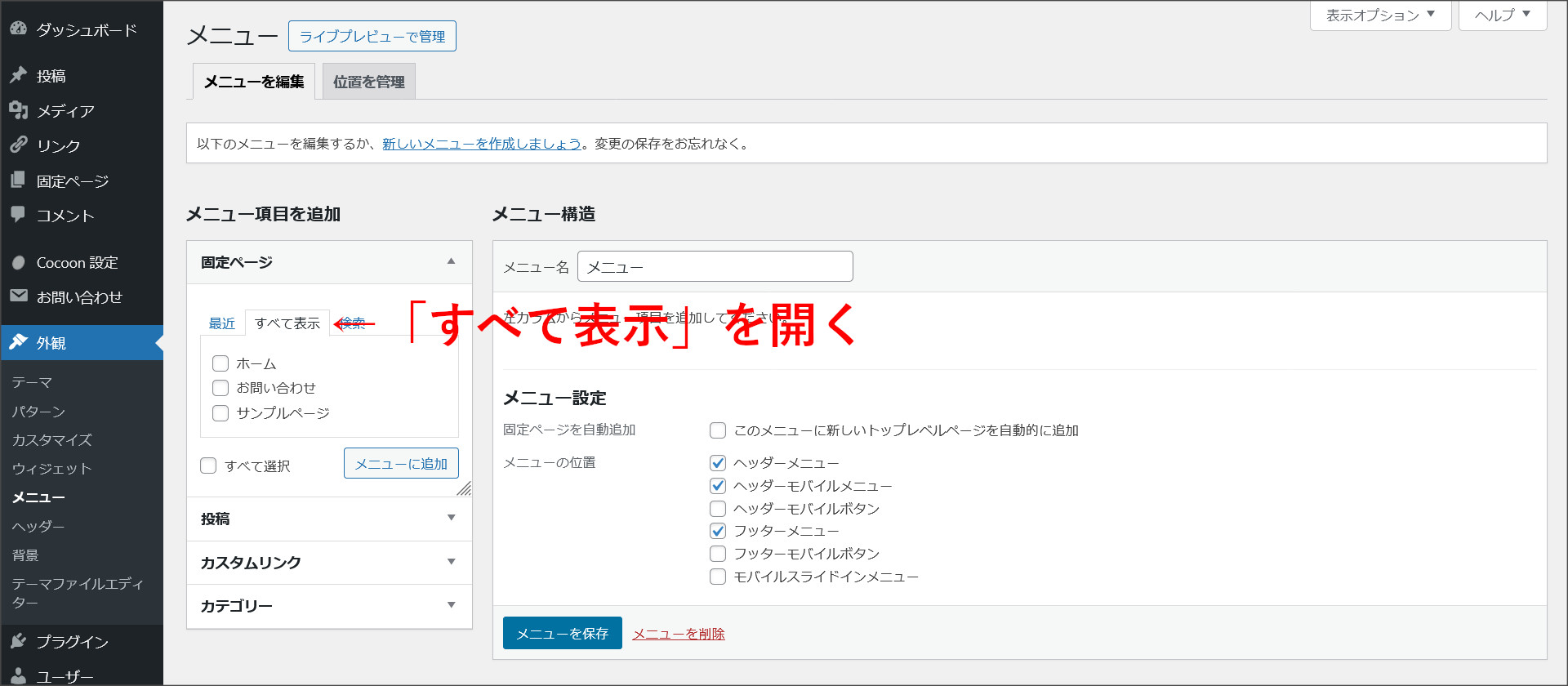Check フッターモバイルボタン location
1568x686 pixels.
click(x=718, y=554)
